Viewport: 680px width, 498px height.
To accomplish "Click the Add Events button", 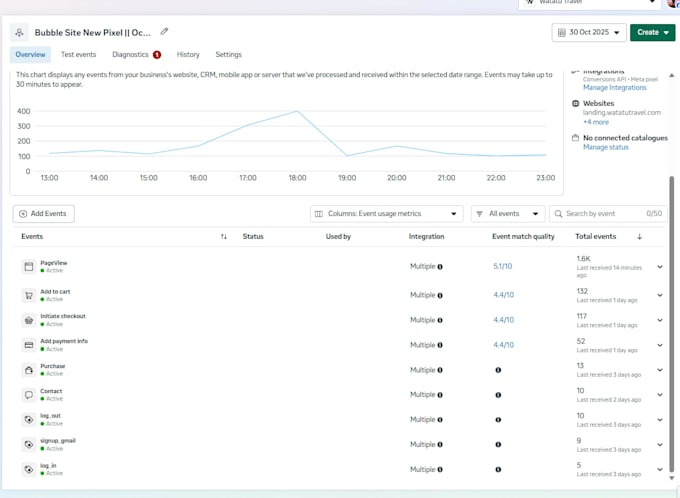I will [43, 214].
